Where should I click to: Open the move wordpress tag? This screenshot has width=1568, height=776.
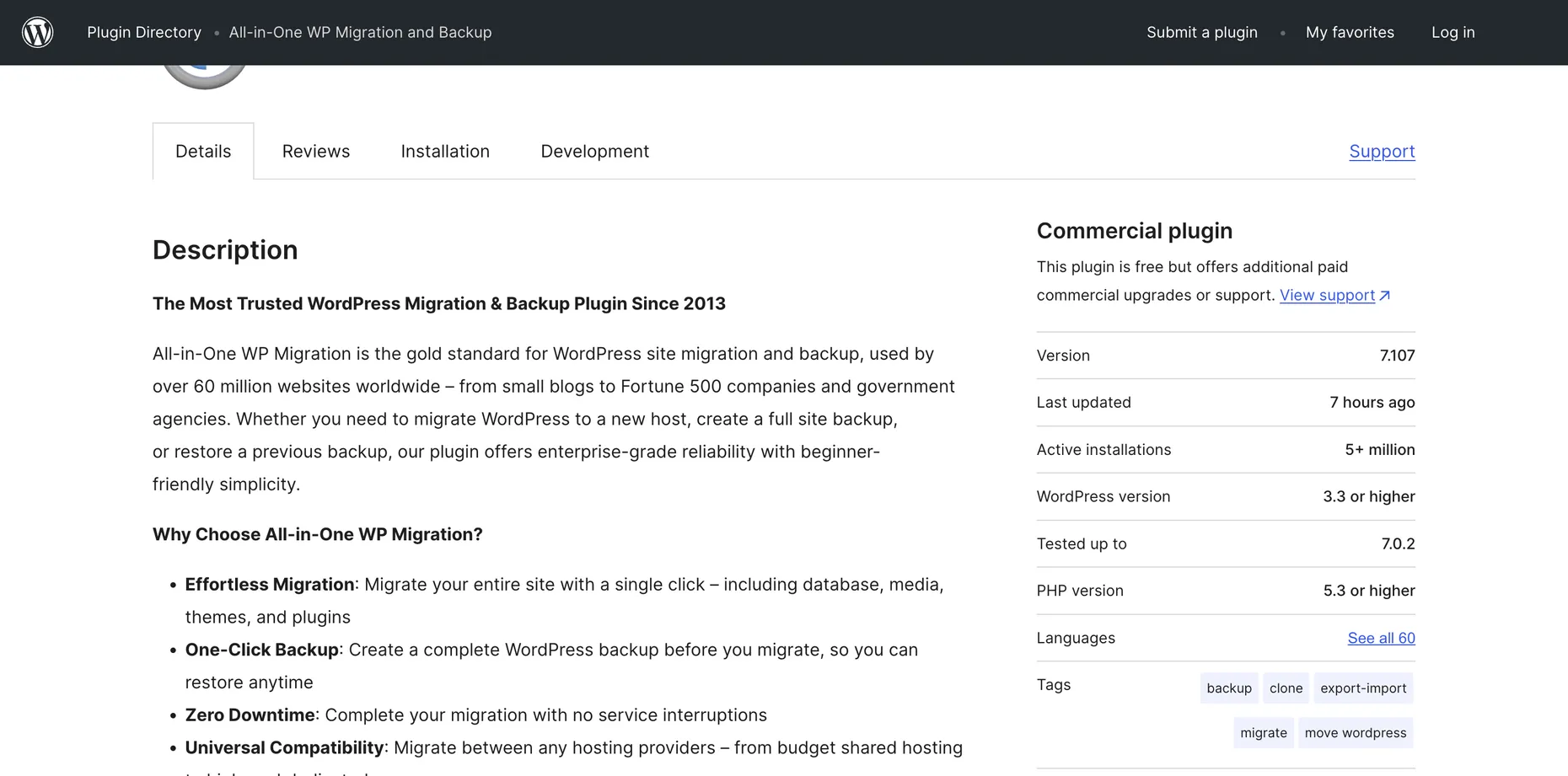tap(1356, 733)
